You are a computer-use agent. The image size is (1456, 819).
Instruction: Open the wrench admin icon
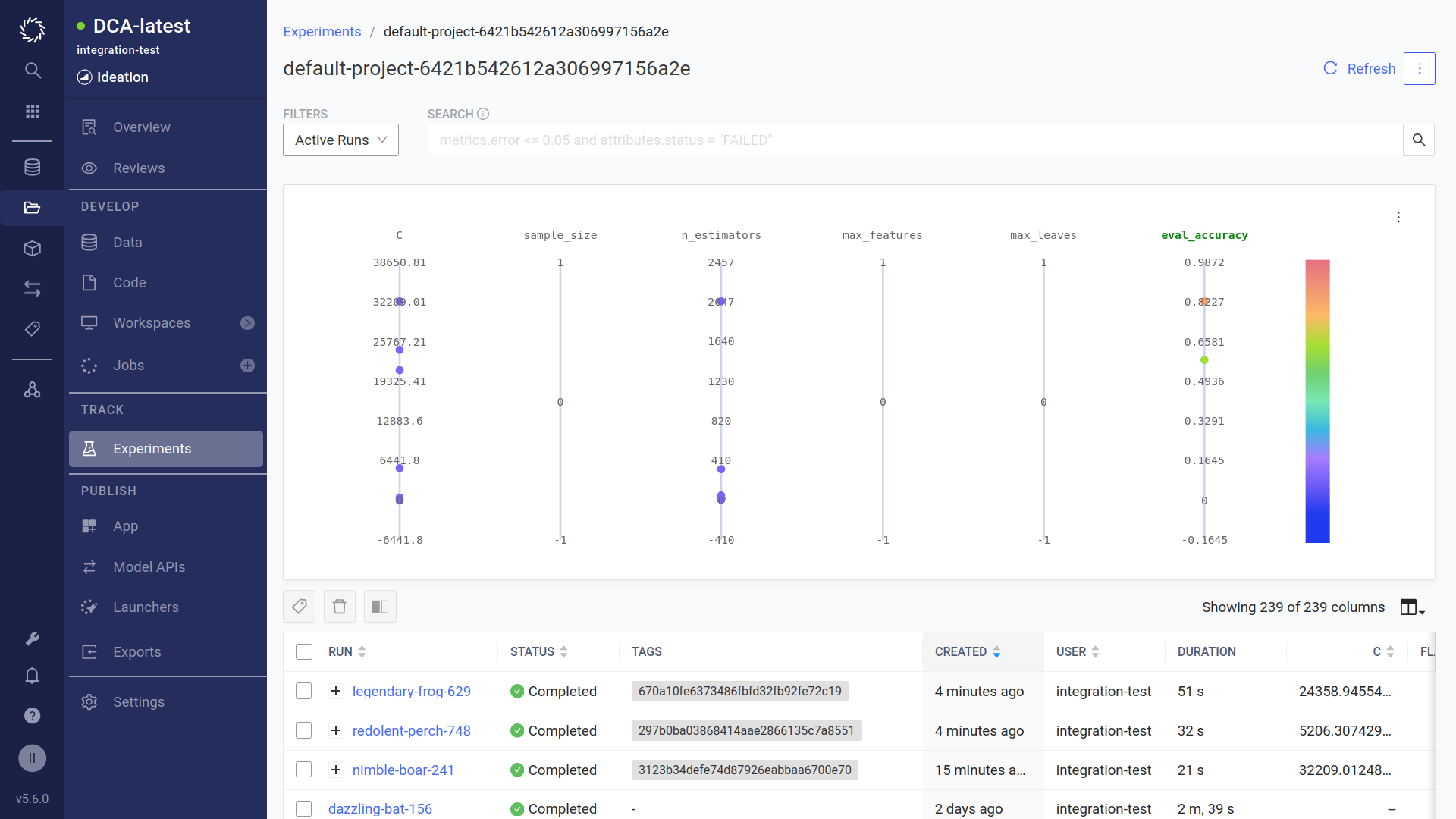pyautogui.click(x=32, y=639)
